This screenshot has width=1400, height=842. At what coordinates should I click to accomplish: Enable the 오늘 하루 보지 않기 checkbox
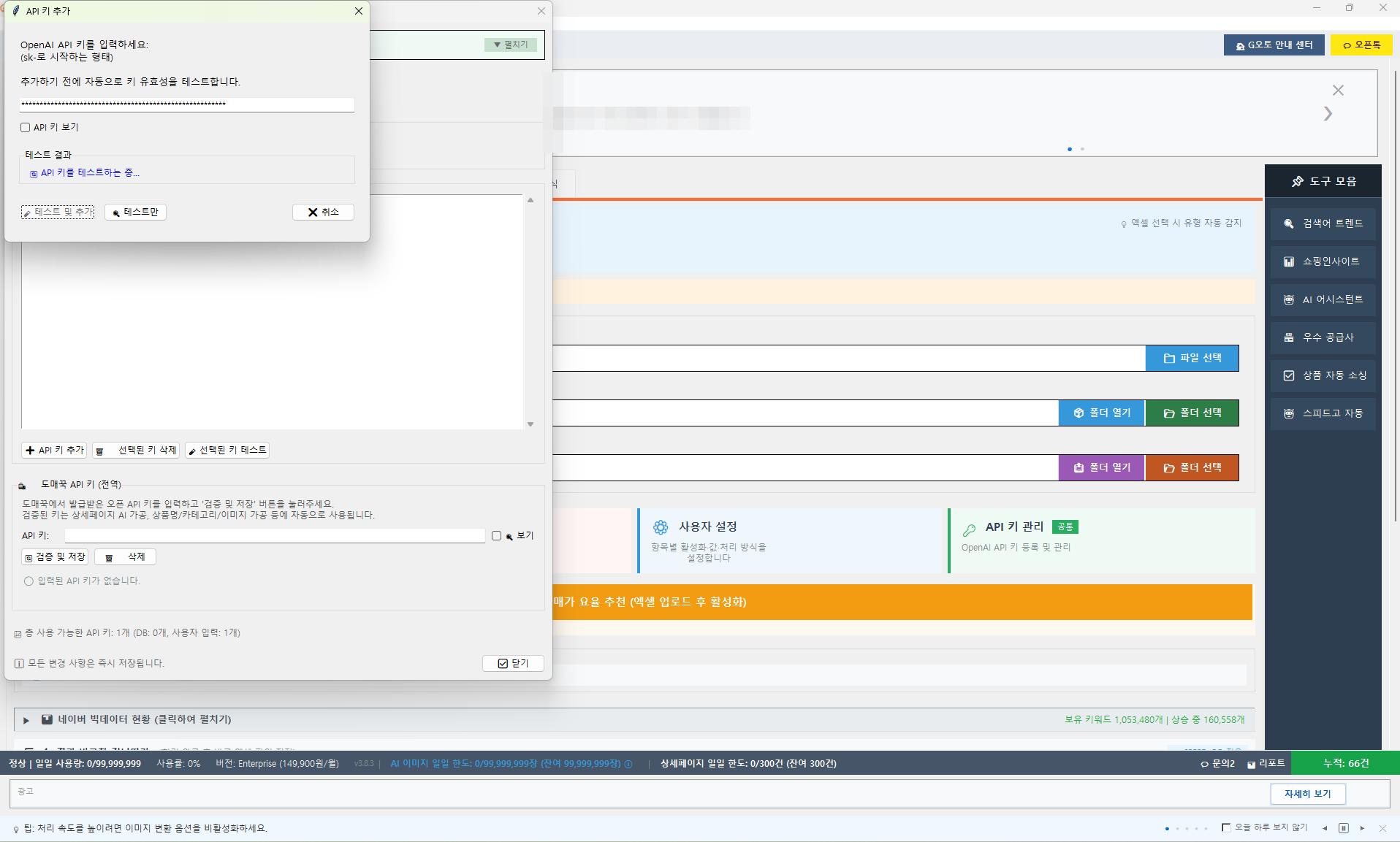(x=1226, y=827)
